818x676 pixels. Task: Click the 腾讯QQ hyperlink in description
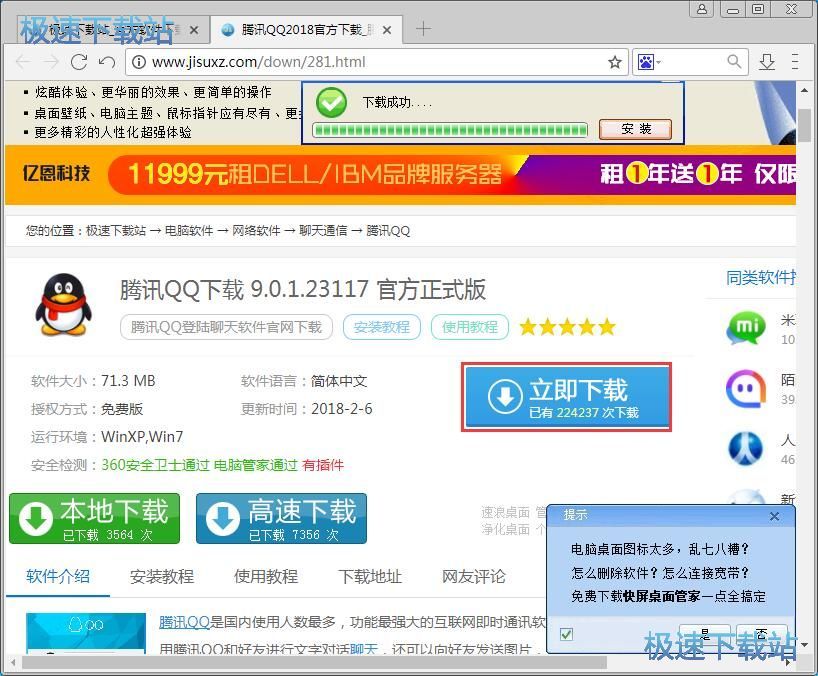(184, 622)
